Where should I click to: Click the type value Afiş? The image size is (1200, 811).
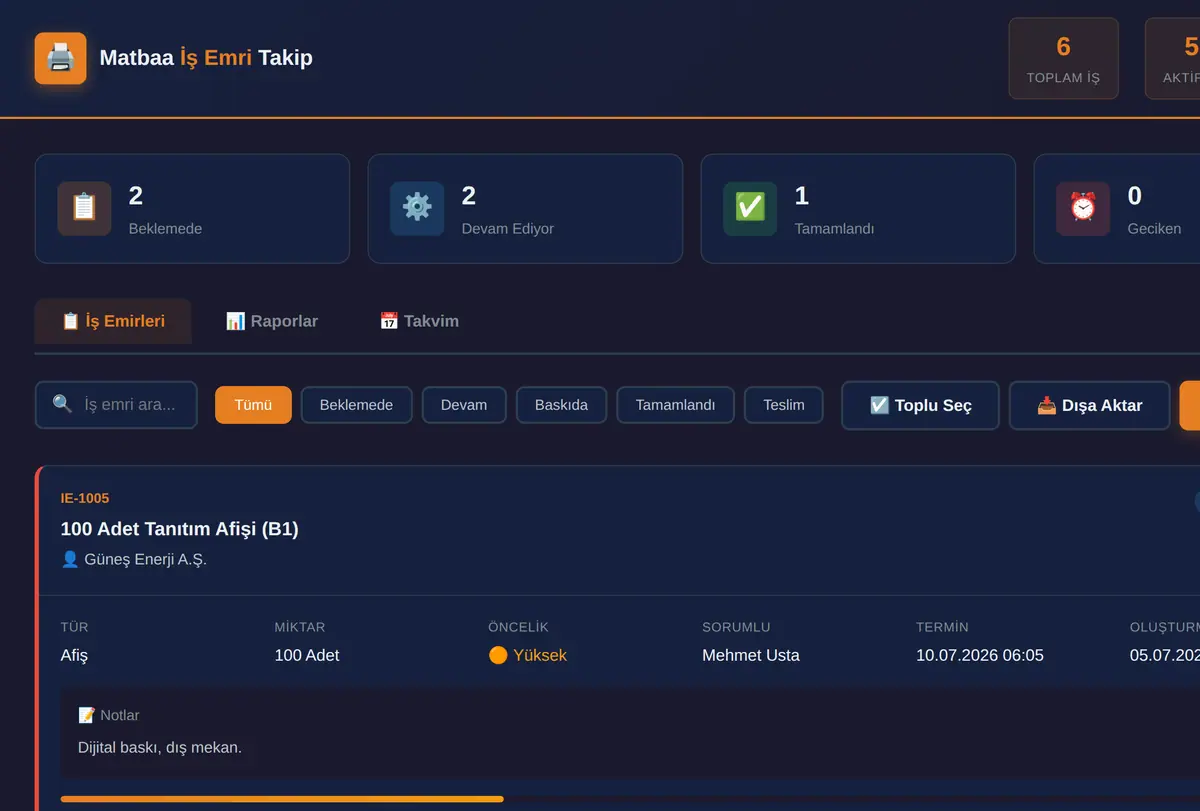pos(75,655)
